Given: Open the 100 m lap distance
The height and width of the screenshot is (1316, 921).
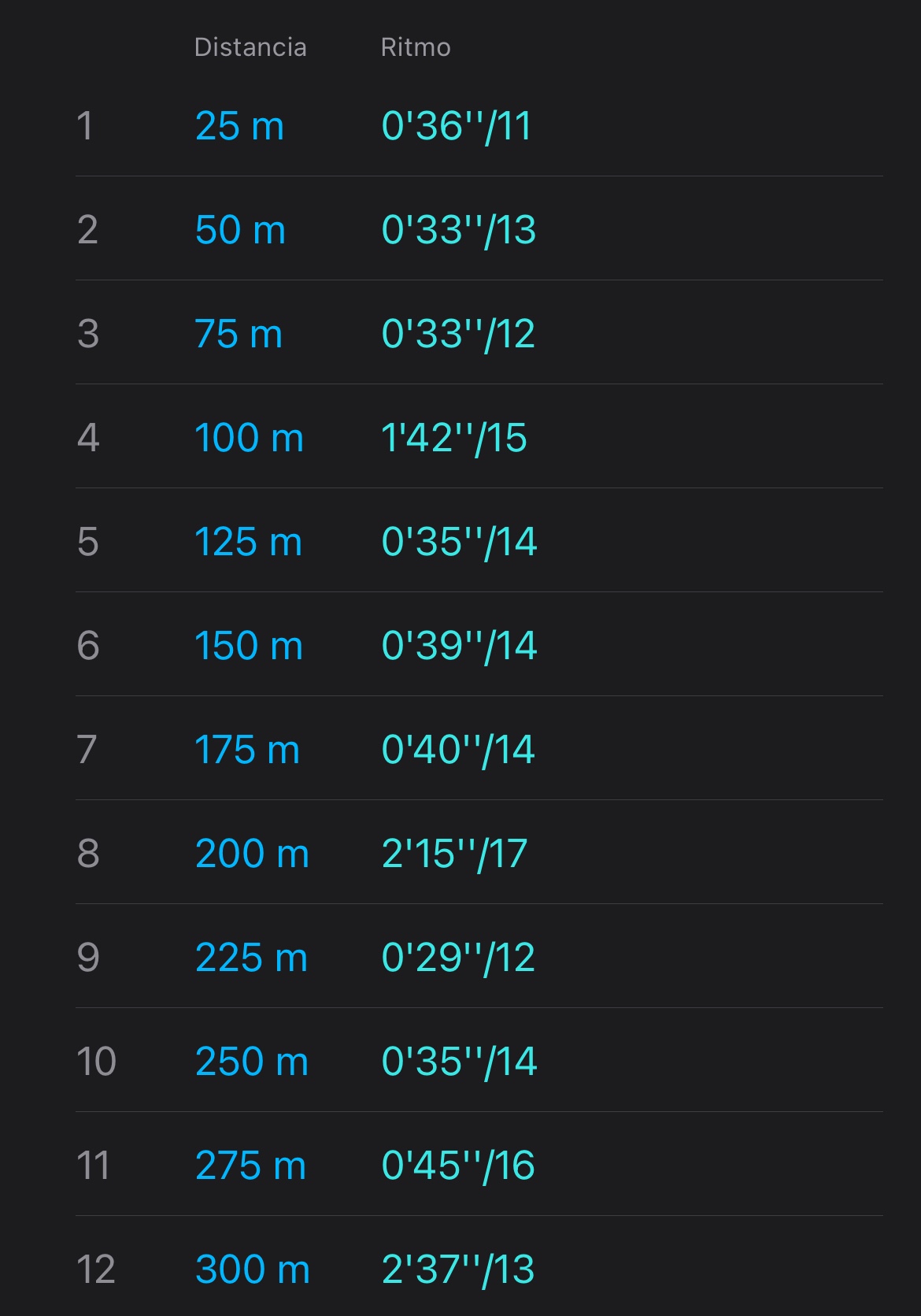Looking at the screenshot, I should click(249, 438).
